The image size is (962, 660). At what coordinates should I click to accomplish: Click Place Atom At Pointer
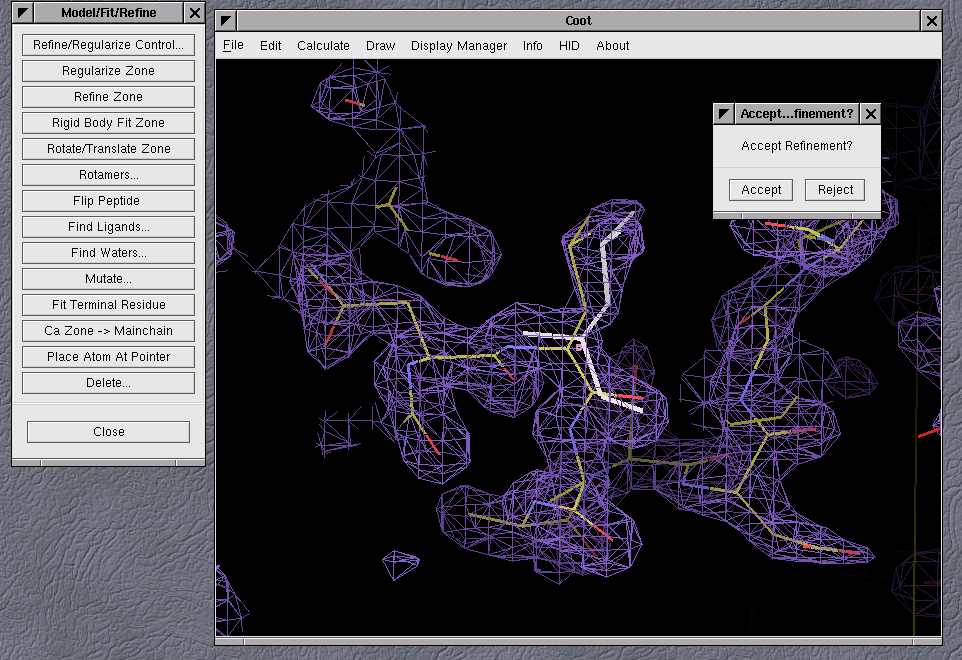[x=108, y=357]
